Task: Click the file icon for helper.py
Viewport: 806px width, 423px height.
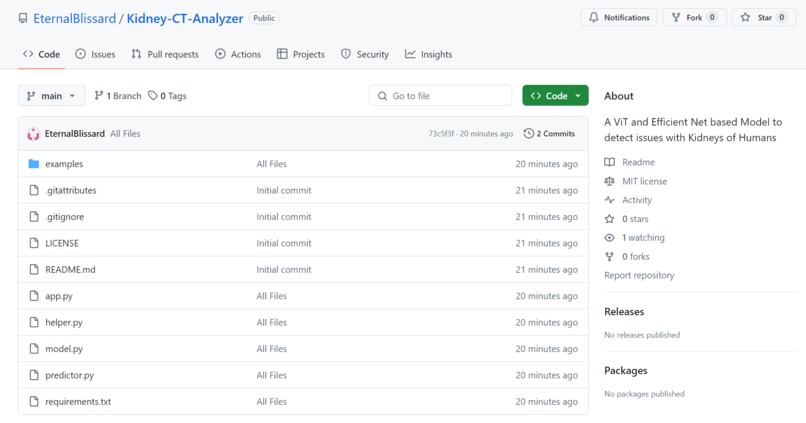Action: point(34,322)
